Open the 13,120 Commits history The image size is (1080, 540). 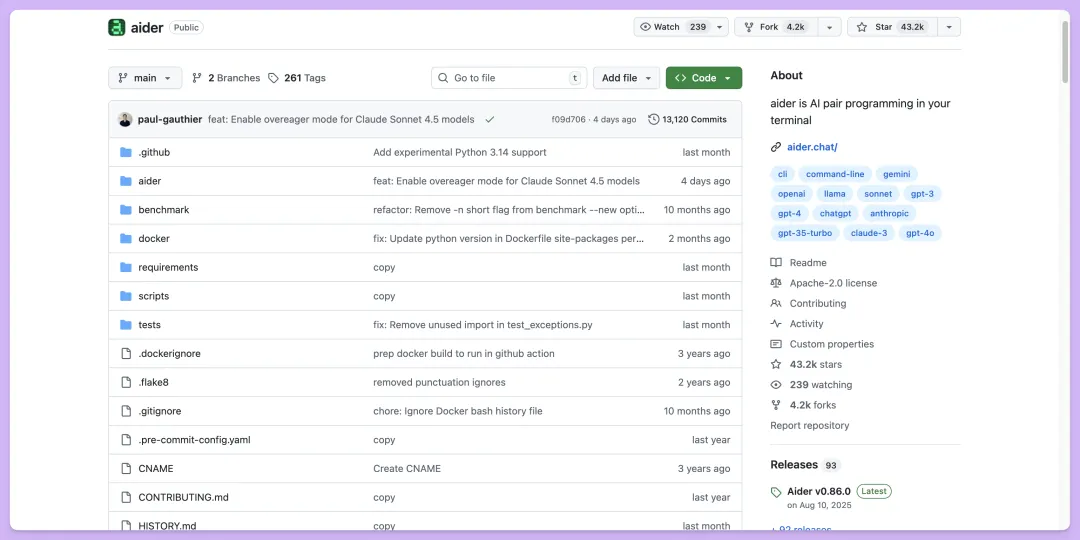point(687,119)
